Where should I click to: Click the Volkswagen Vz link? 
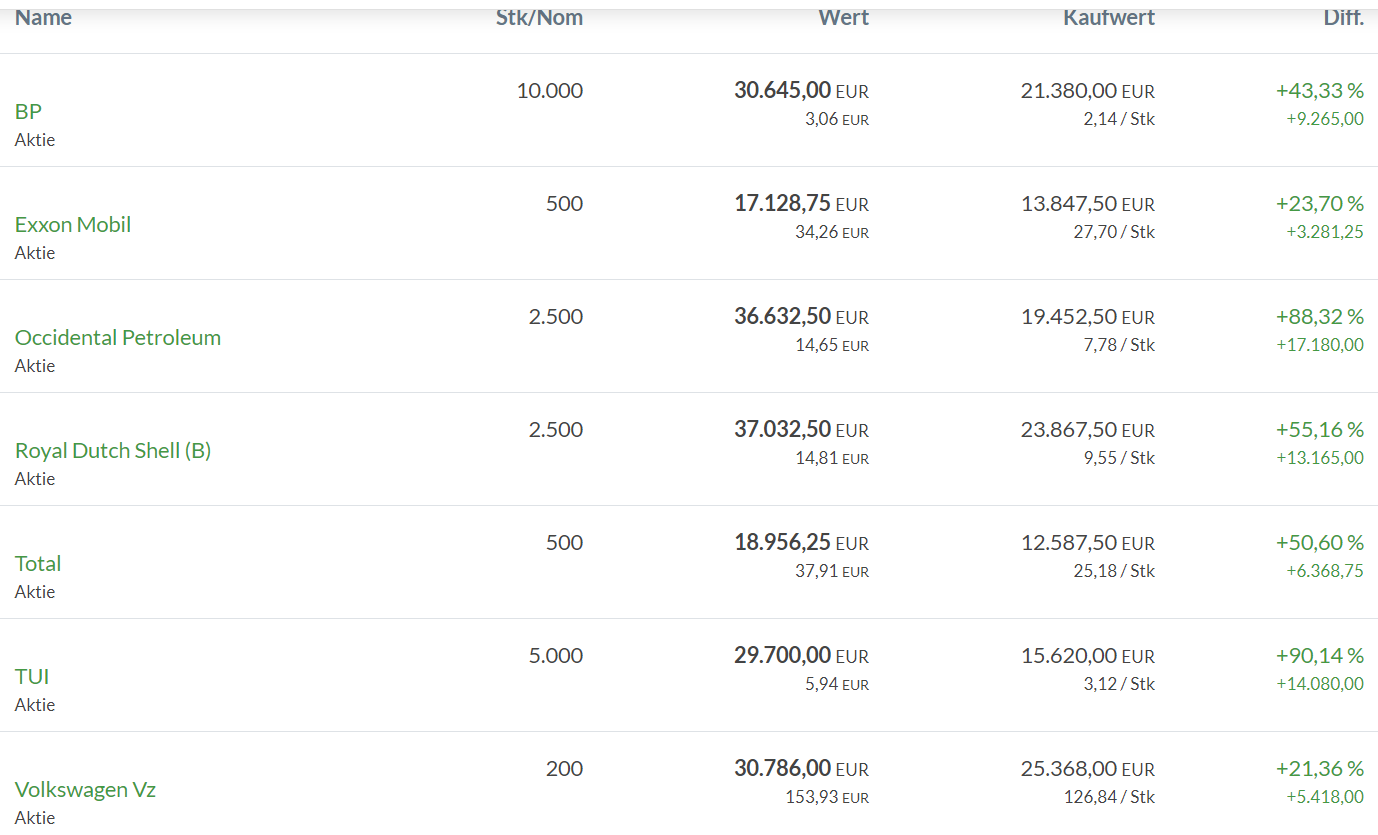pyautogui.click(x=85, y=789)
